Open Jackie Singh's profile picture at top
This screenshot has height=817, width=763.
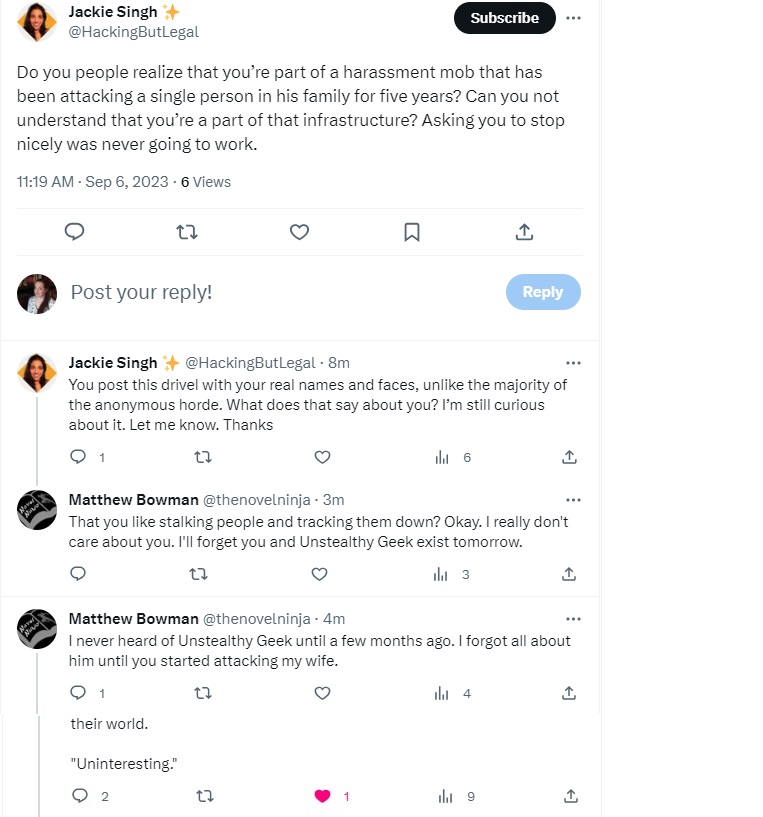(x=37, y=22)
